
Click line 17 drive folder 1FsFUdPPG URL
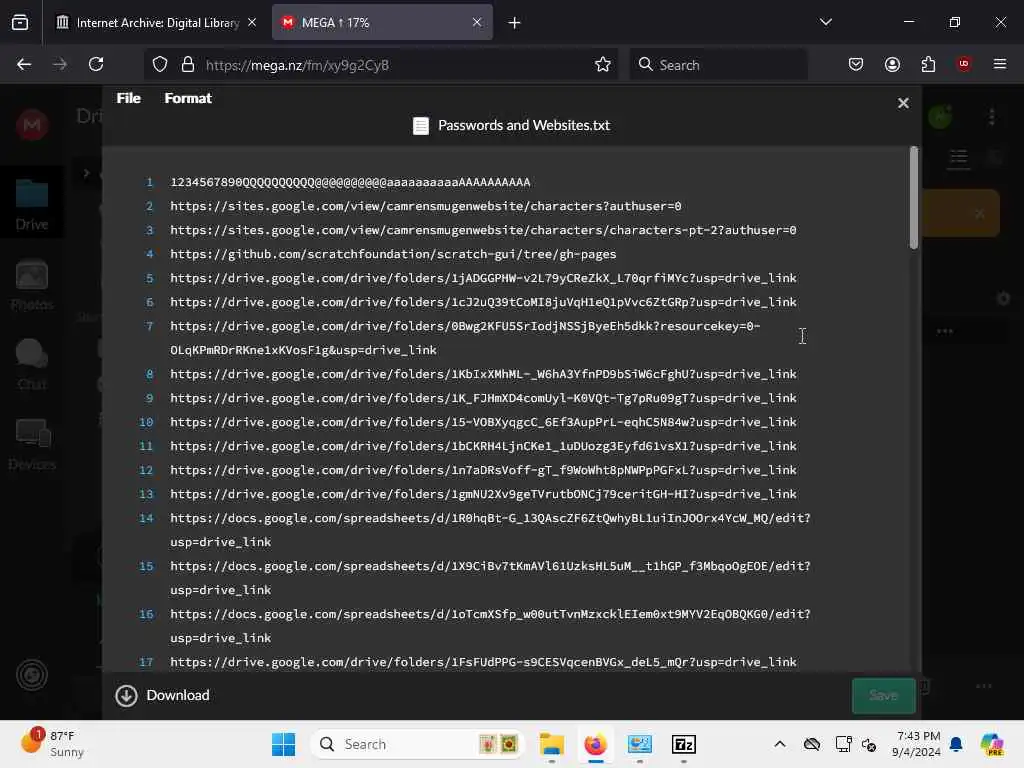click(483, 662)
